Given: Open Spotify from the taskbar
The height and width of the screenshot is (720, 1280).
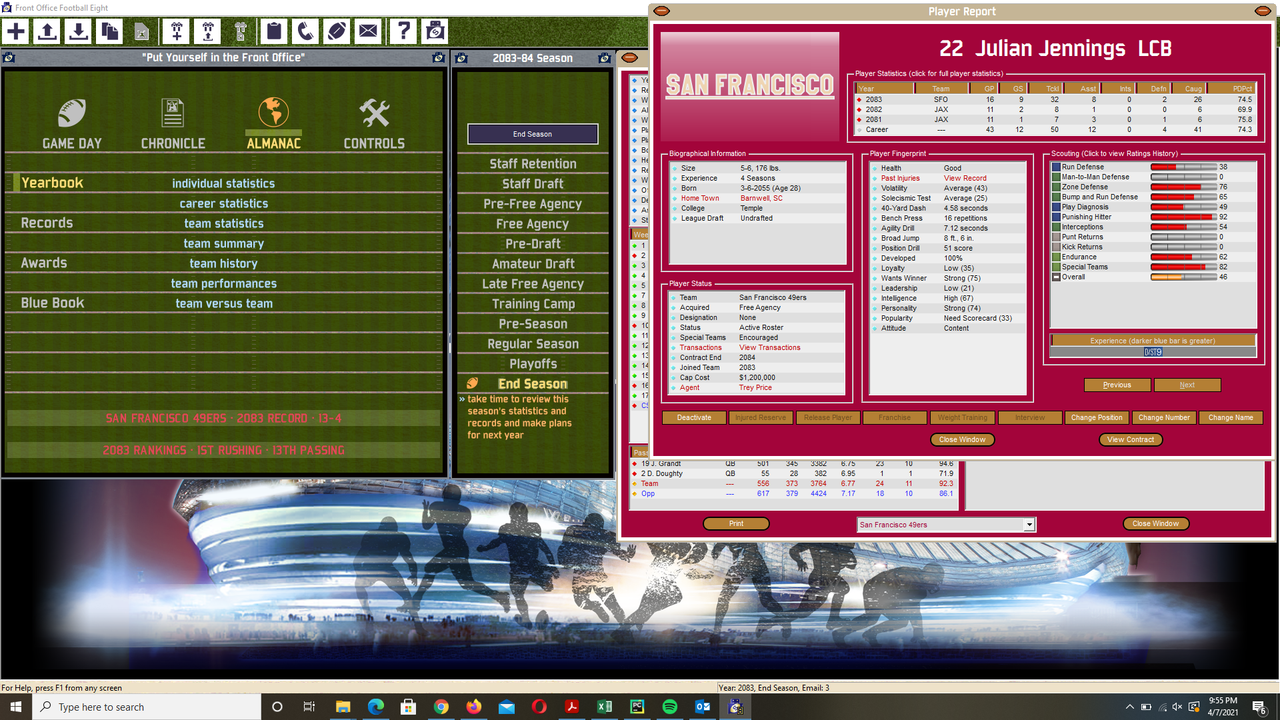Looking at the screenshot, I should pyautogui.click(x=669, y=707).
